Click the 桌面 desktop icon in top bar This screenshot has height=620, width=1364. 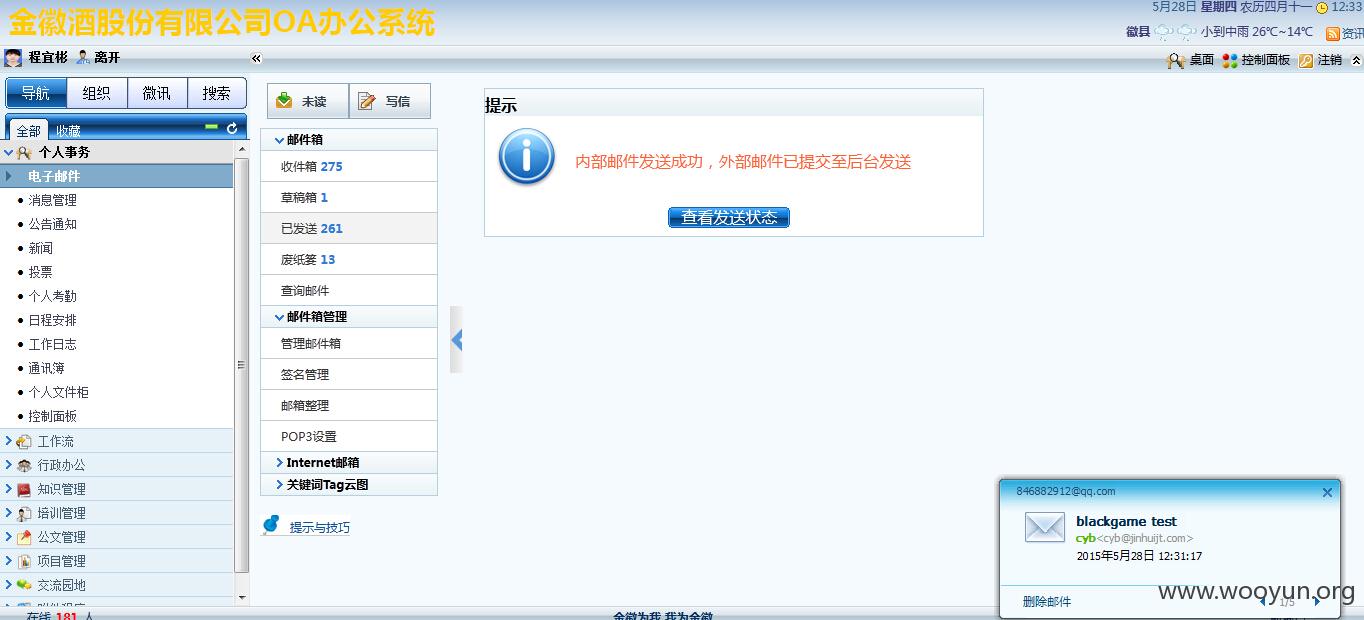click(1176, 60)
